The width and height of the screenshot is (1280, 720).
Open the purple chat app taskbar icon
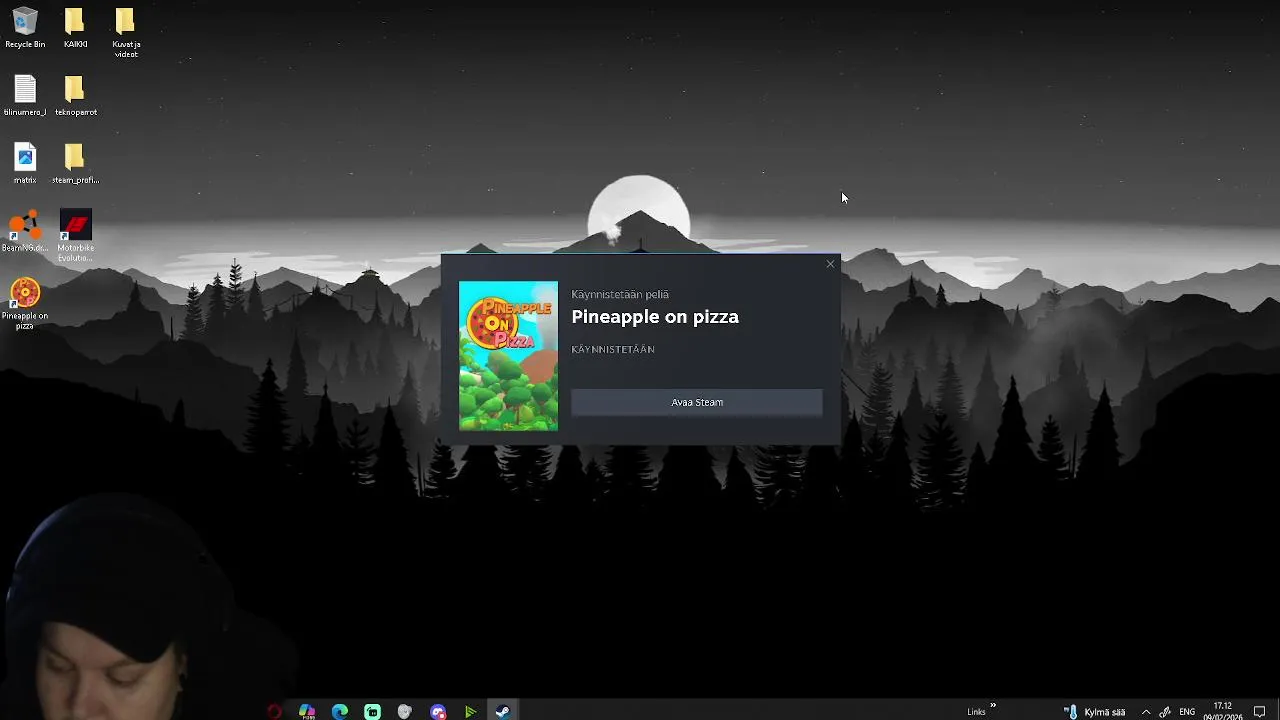438,712
